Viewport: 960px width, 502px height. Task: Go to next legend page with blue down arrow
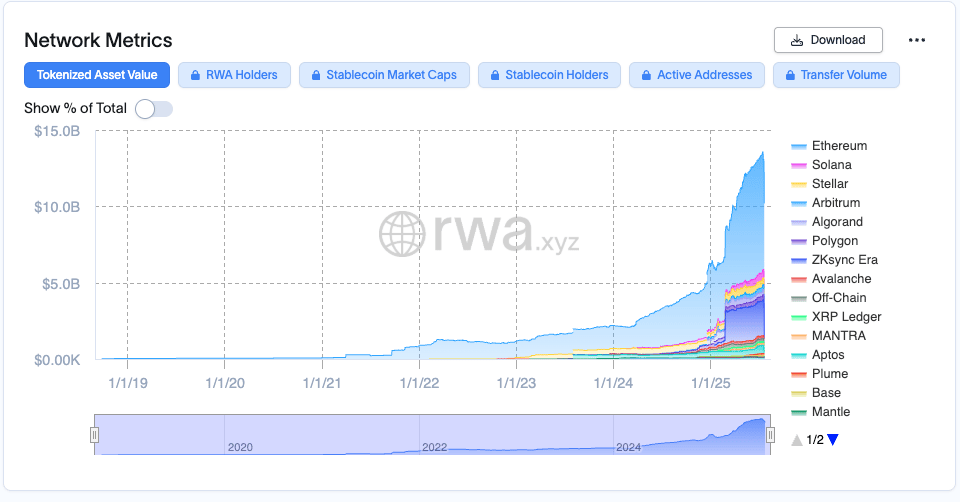[x=833, y=440]
